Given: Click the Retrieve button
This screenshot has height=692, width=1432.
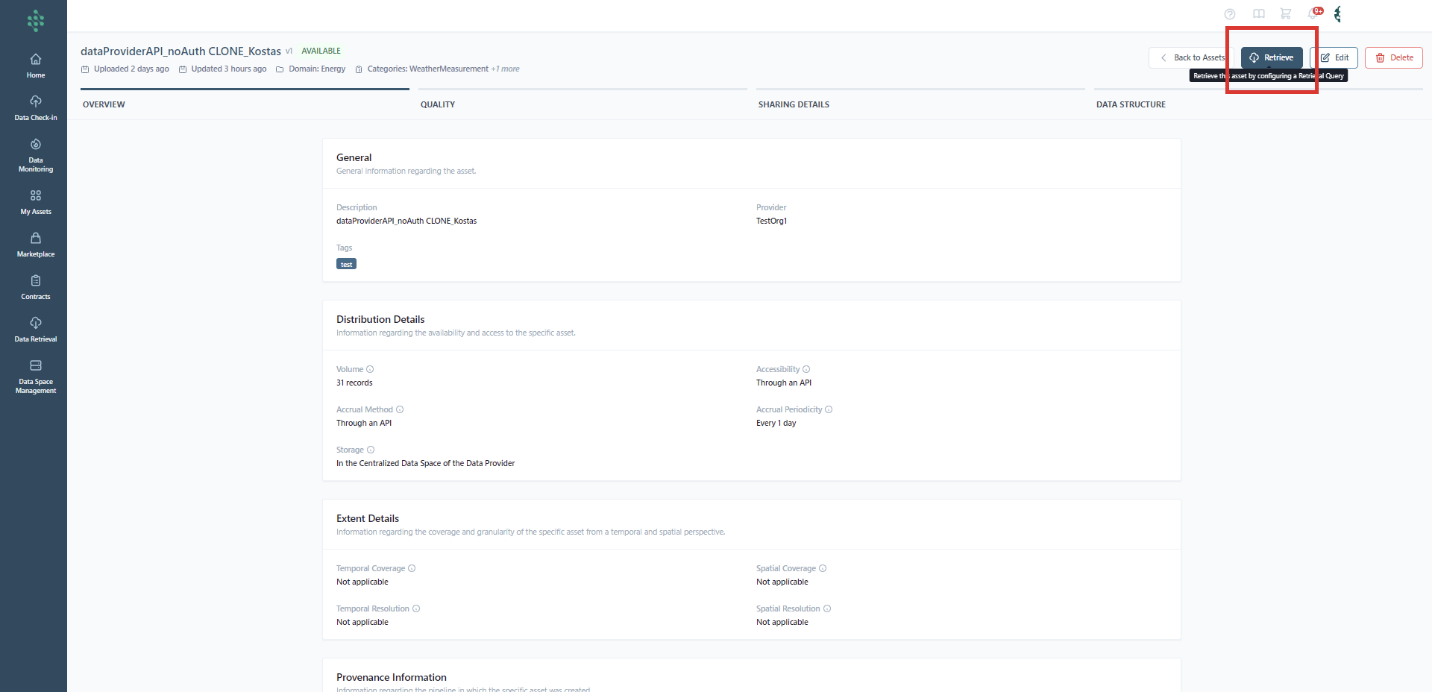Looking at the screenshot, I should coord(1272,58).
